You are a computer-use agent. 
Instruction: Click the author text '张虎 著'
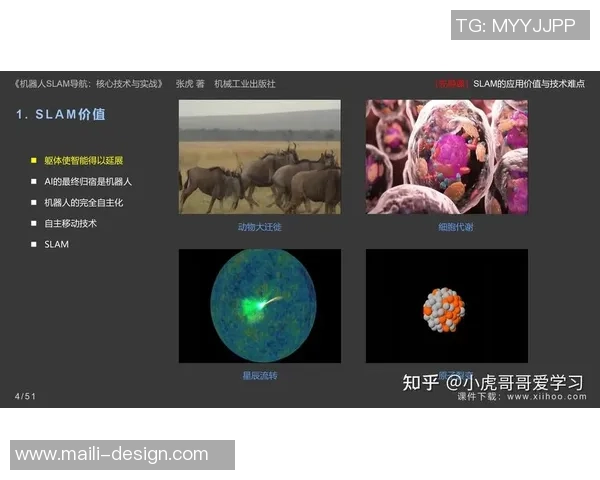[190, 83]
